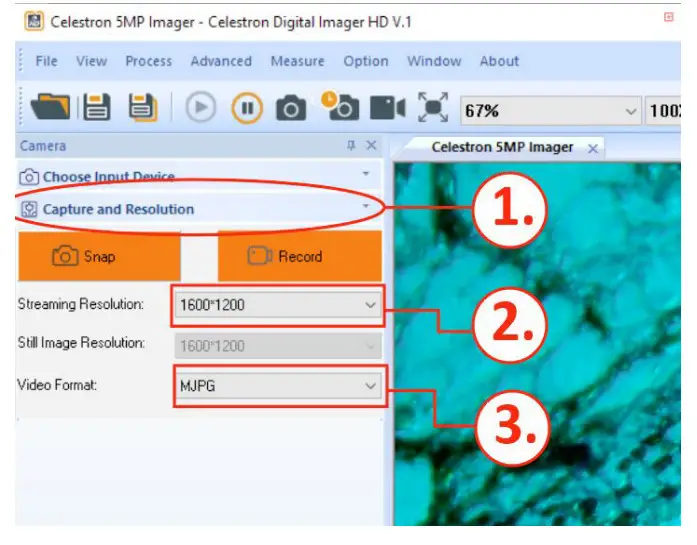Pause the stream with the orange Pause icon

[247, 108]
